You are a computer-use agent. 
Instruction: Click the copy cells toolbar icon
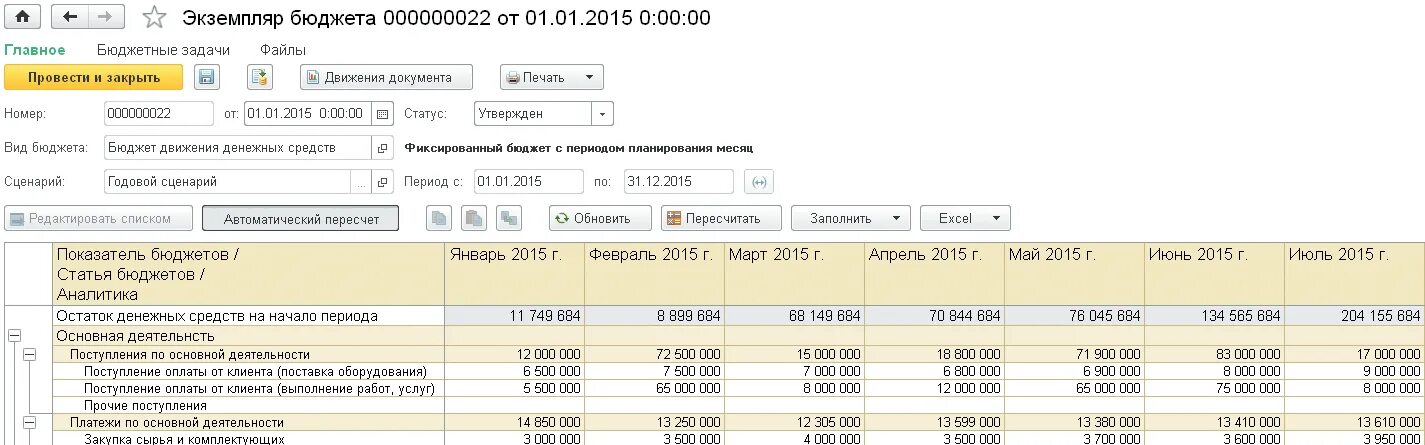(x=439, y=218)
